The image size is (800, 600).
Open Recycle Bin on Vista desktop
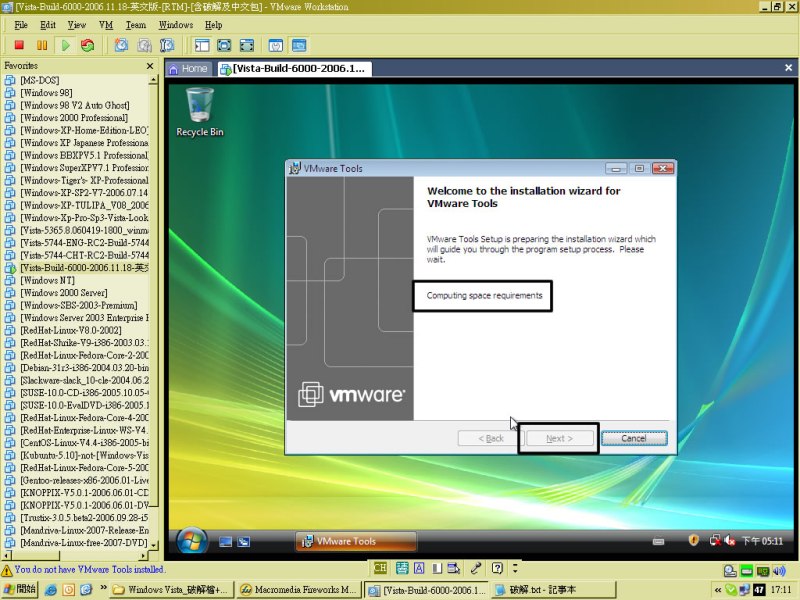click(199, 112)
